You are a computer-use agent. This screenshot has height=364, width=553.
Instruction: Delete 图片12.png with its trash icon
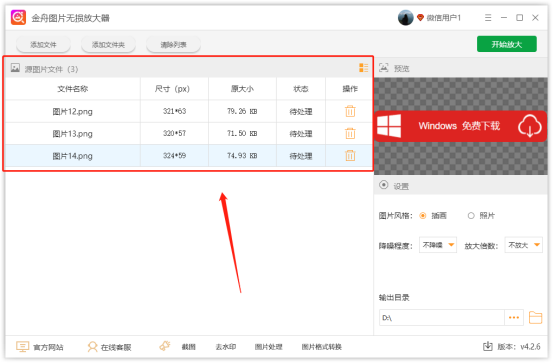(x=350, y=111)
